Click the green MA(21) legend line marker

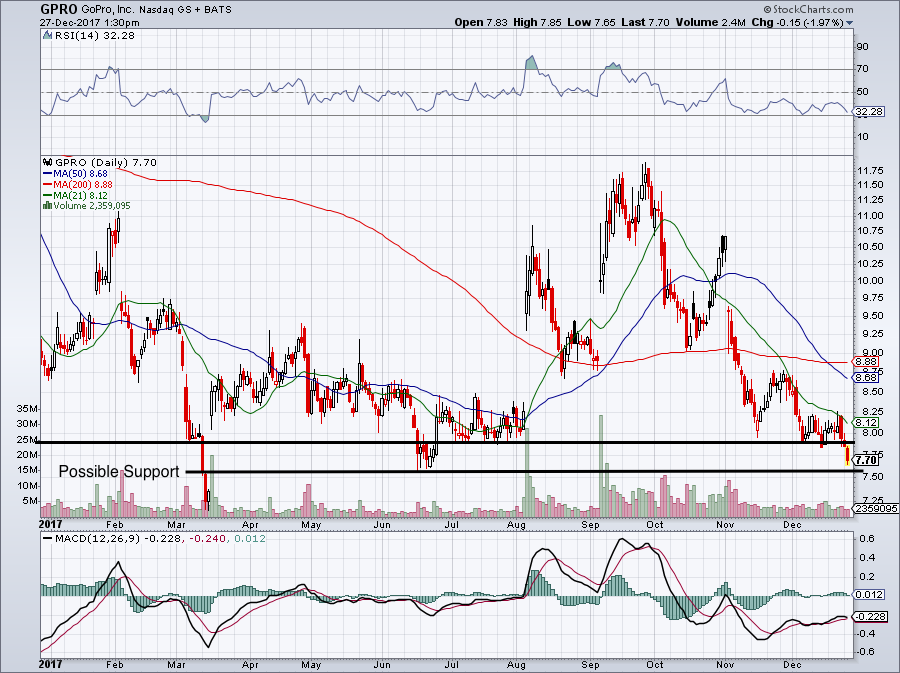(x=48, y=196)
